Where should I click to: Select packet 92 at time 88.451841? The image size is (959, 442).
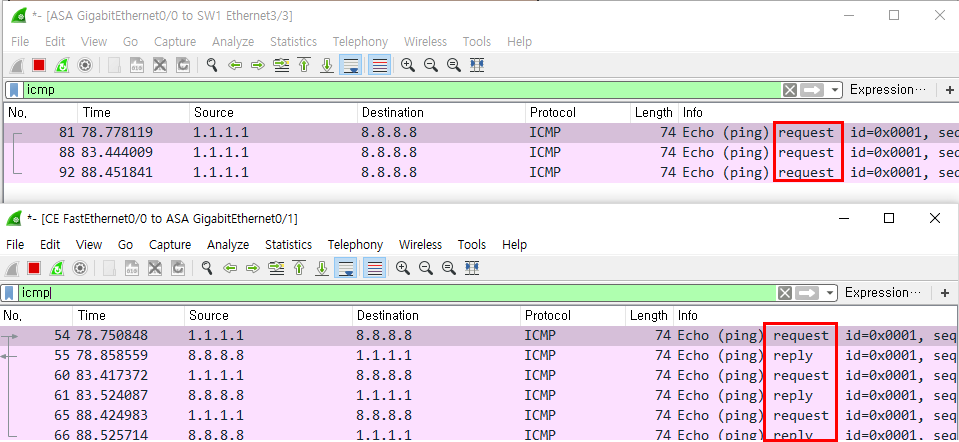click(481, 173)
